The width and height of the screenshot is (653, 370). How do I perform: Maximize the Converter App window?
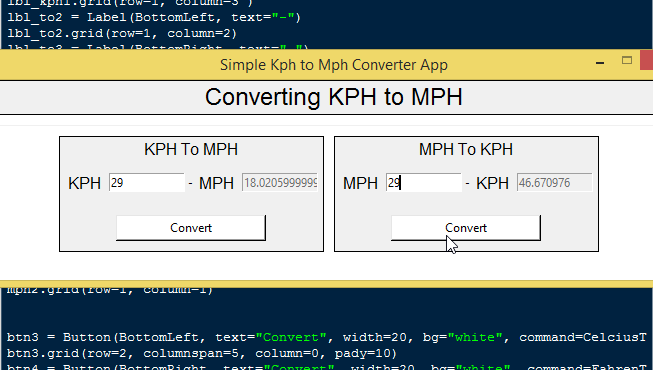pyautogui.click(x=627, y=60)
